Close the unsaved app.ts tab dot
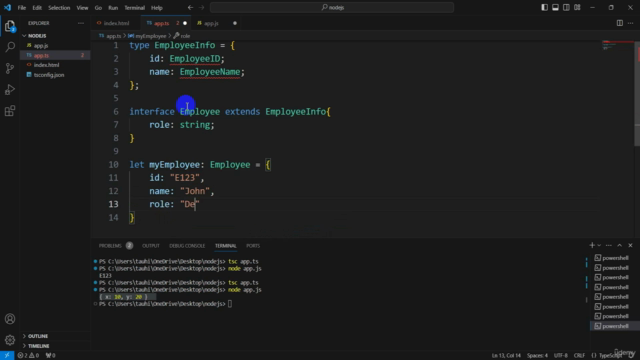 185,23
